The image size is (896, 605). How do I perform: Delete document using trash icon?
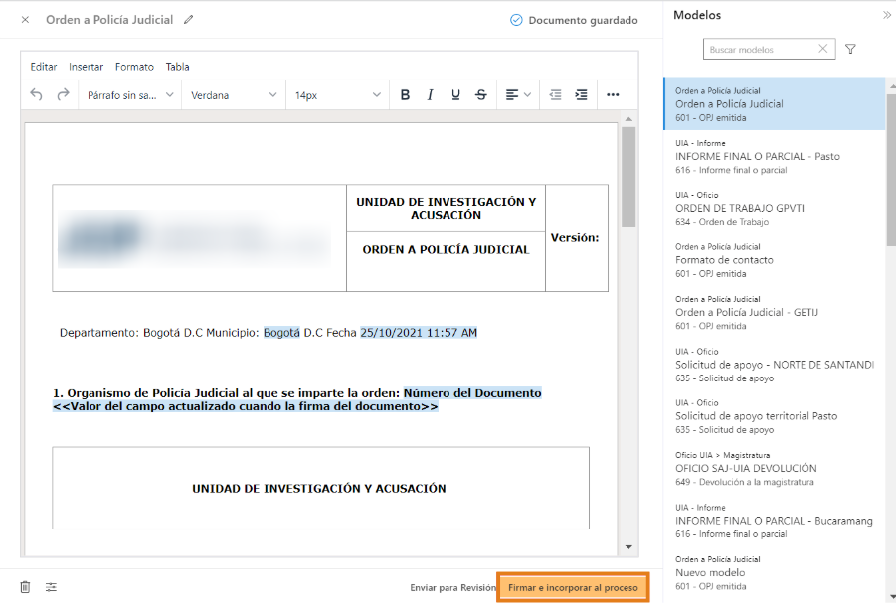point(26,587)
